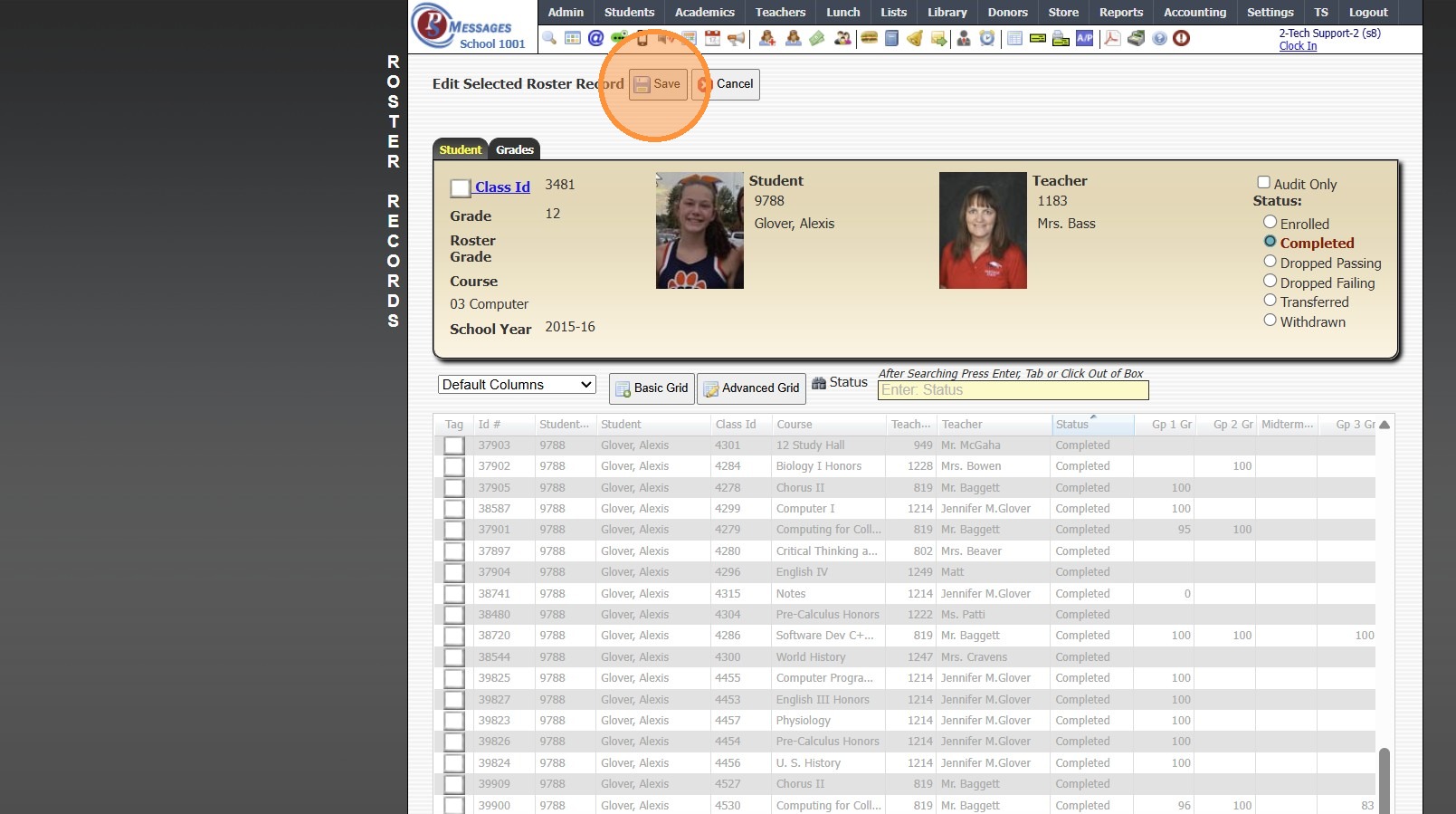Open the lunch burger icon
The width and height of the screenshot is (1456, 814).
(x=869, y=38)
